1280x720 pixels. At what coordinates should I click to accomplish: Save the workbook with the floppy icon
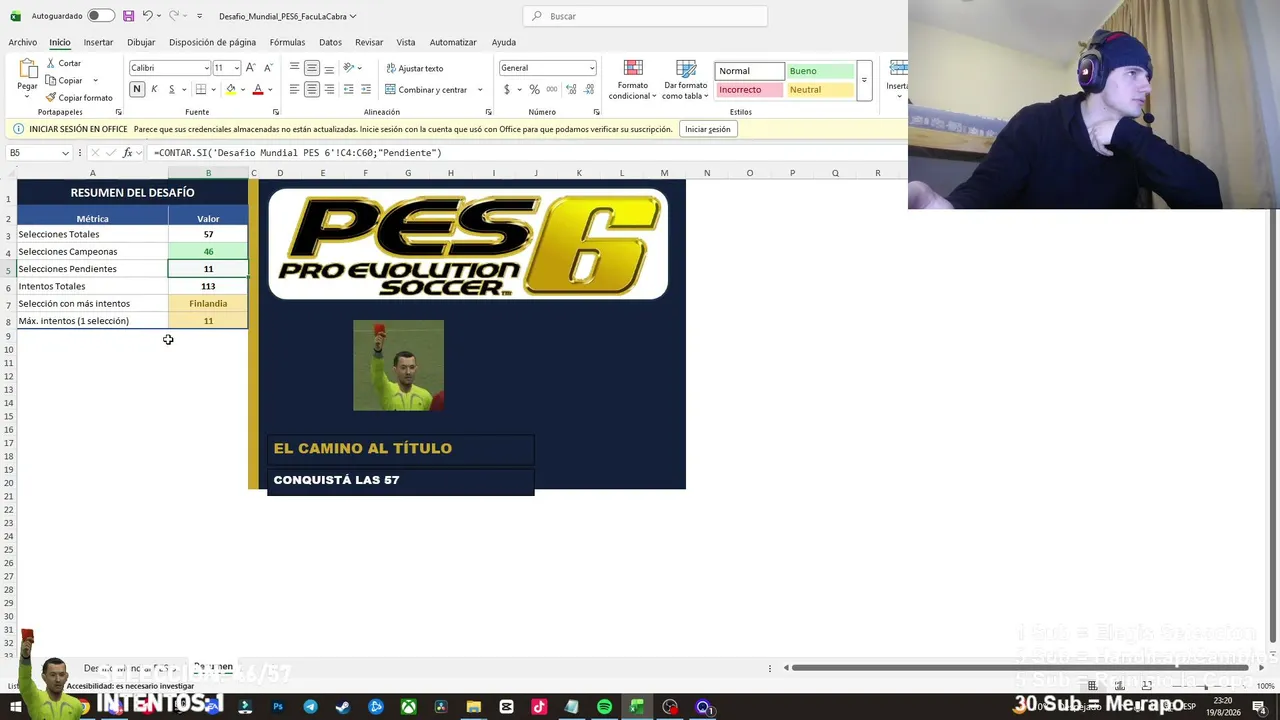[x=128, y=16]
